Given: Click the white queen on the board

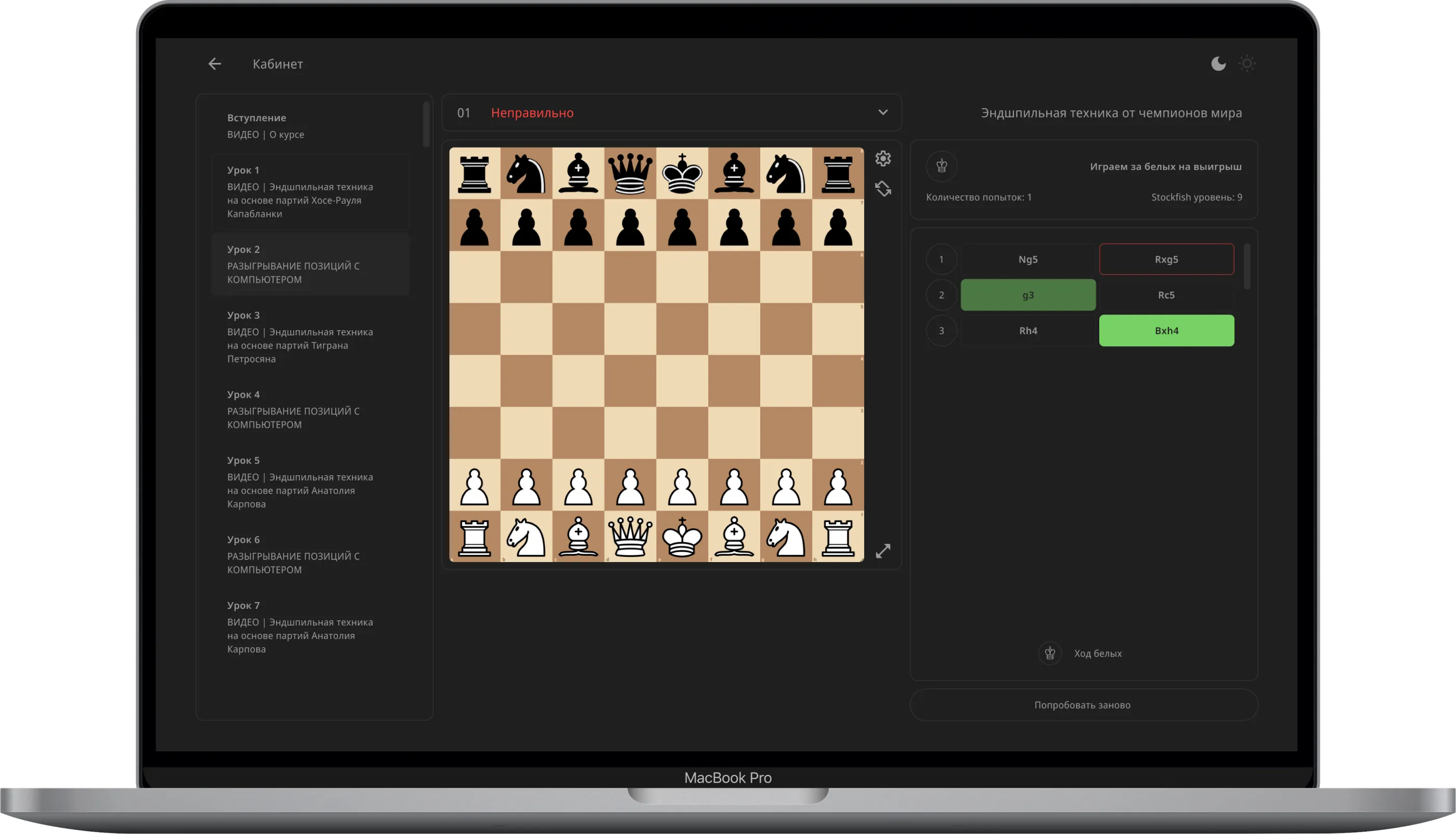Looking at the screenshot, I should coord(630,536).
